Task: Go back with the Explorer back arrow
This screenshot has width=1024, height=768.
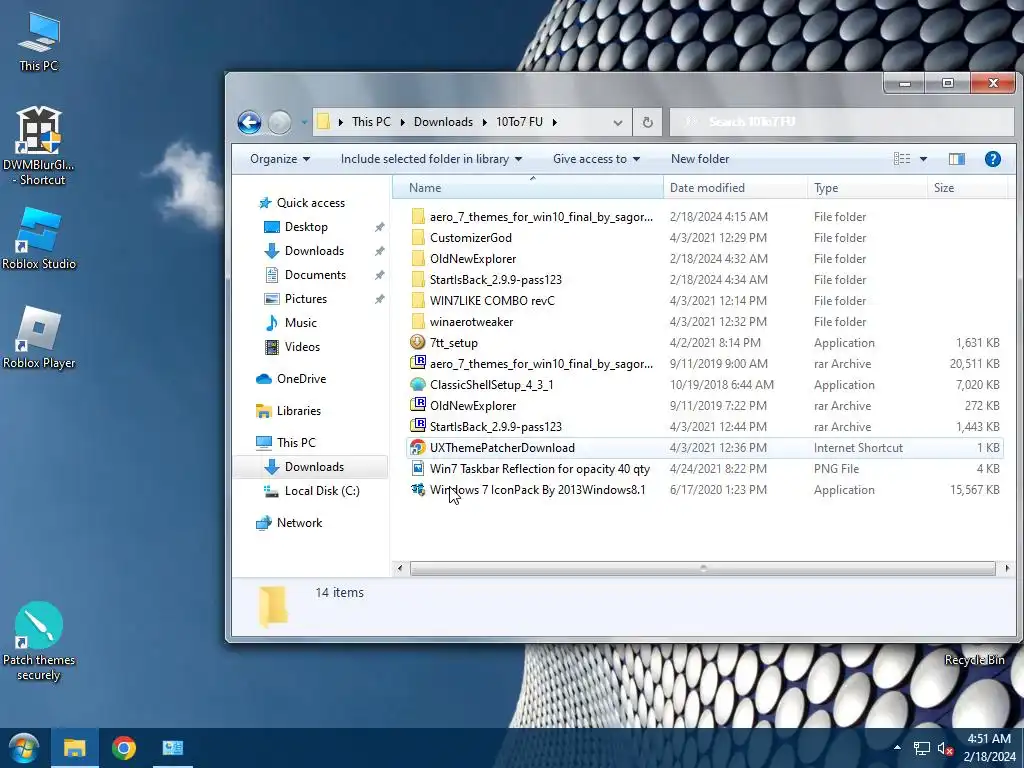Action: tap(249, 122)
